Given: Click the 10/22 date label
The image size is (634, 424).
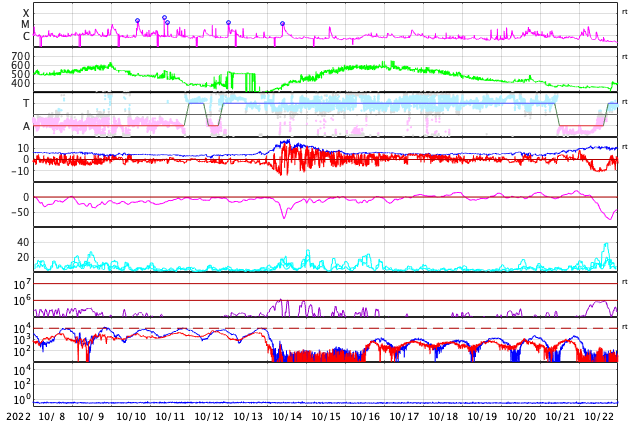Looking at the screenshot, I should coord(599,417).
